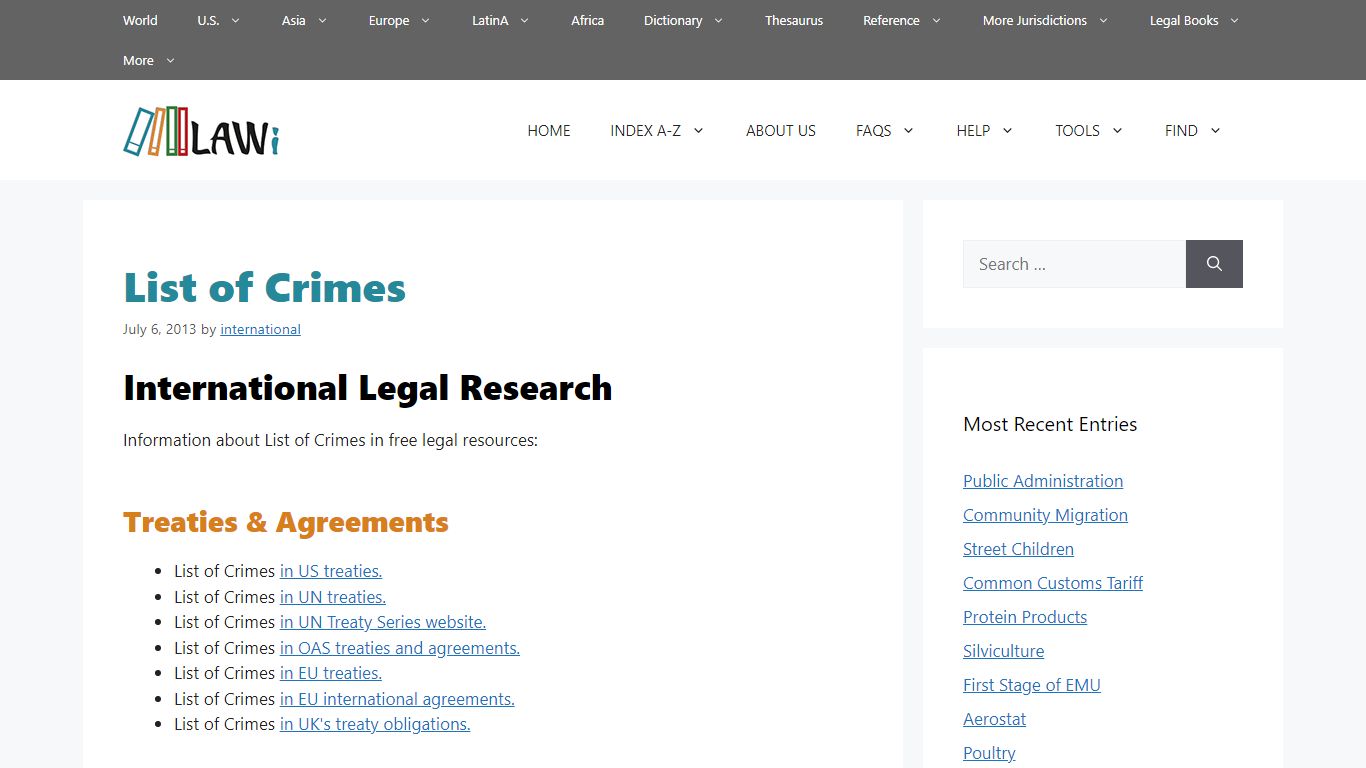Open OAS treaties and agreements link

pyautogui.click(x=400, y=648)
